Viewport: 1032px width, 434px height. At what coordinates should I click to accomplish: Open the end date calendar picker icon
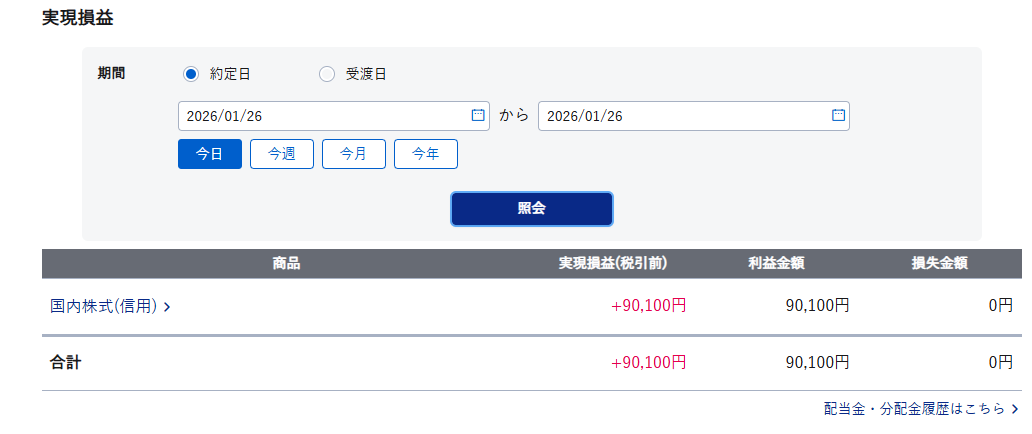click(x=838, y=115)
